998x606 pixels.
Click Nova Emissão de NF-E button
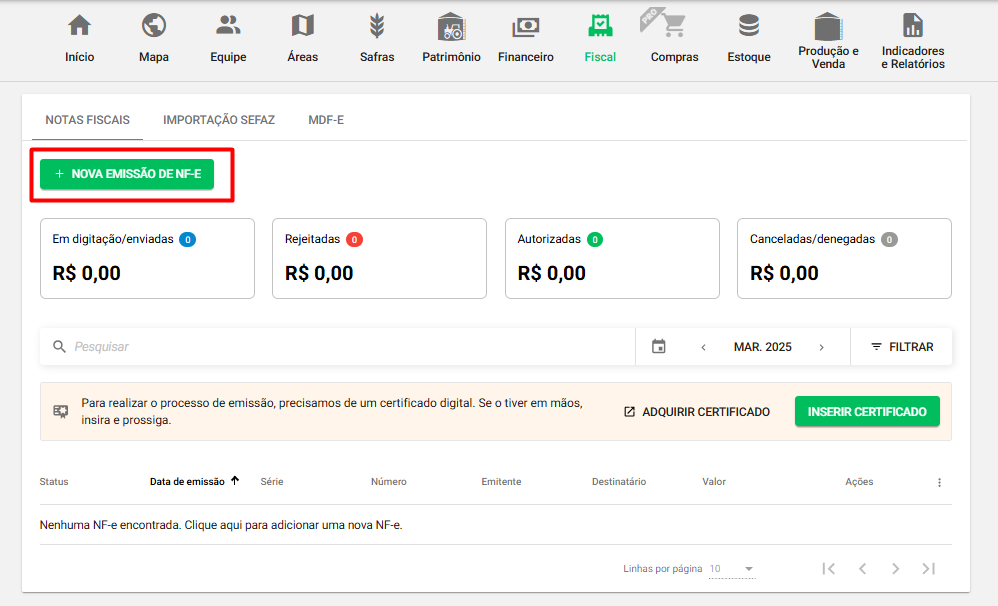click(x=127, y=174)
